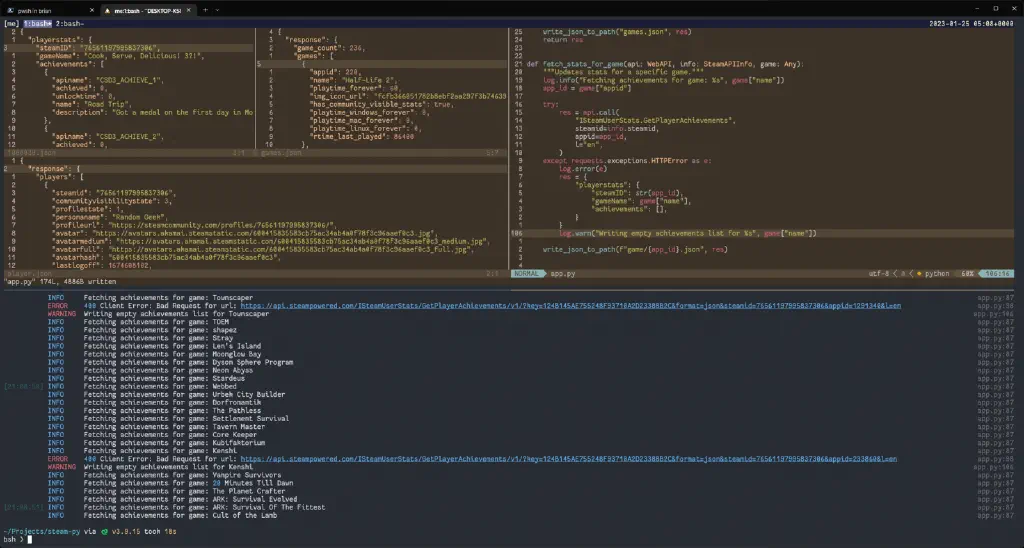This screenshot has height=548, width=1024.
Task: Click the "game_count": 236 line
Action: coord(330,48)
